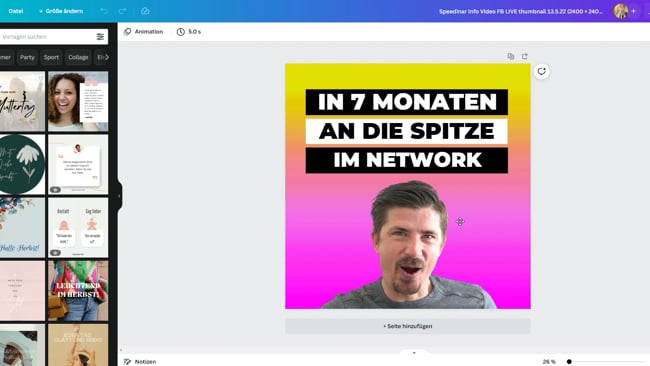Click Größe ändern button

point(61,11)
